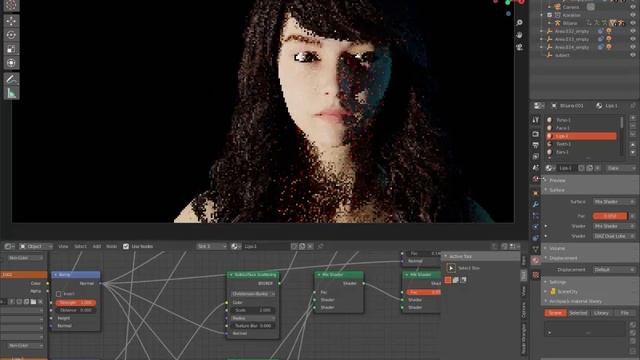Viewport: 640px width, 360px height.
Task: Open the Tool properties tab icon
Action: coord(536,120)
